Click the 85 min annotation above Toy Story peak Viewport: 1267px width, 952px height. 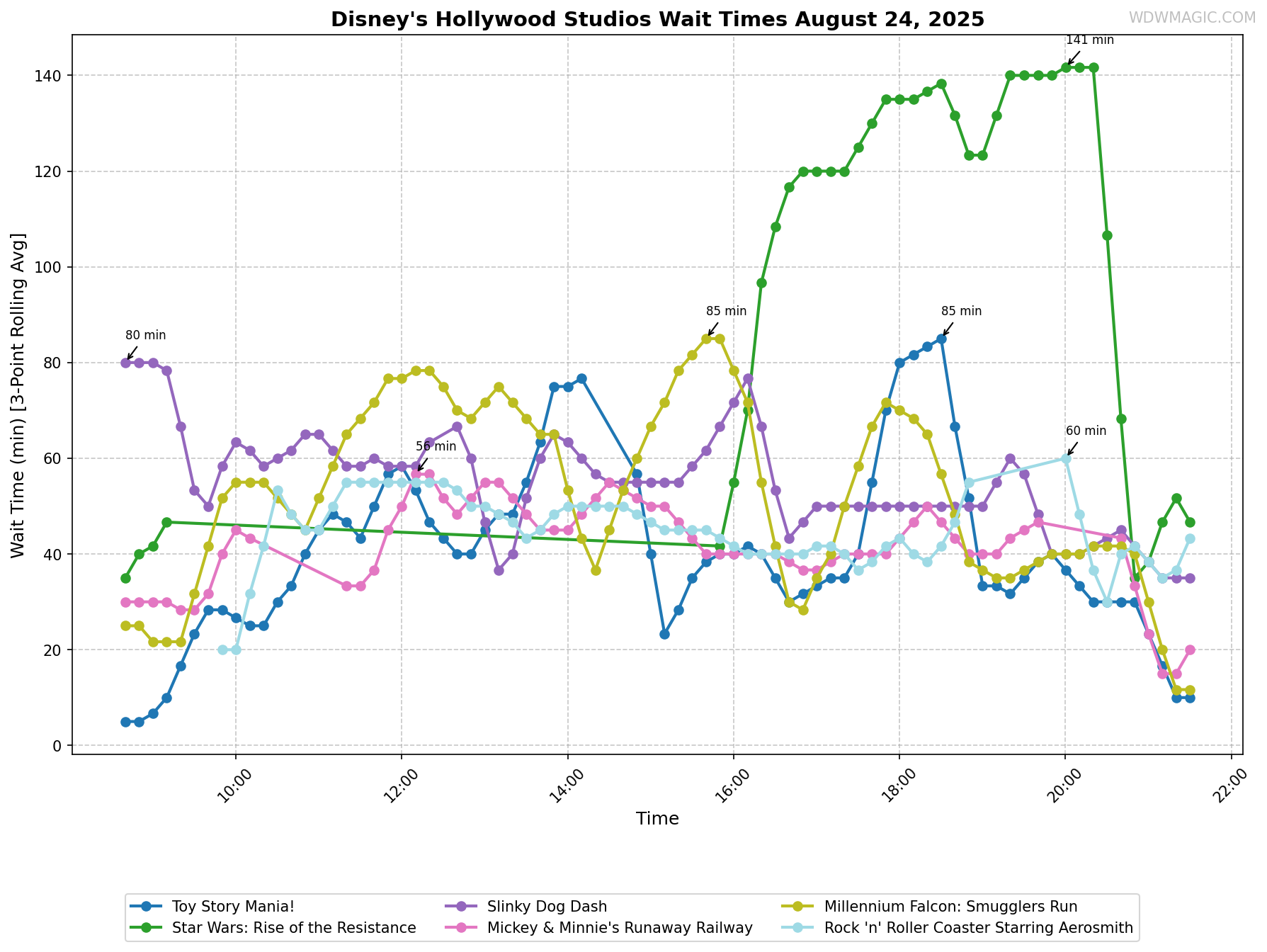click(962, 311)
